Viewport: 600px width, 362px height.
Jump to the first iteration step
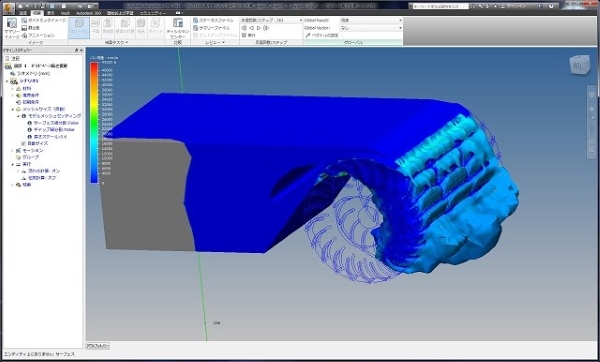pos(244,28)
